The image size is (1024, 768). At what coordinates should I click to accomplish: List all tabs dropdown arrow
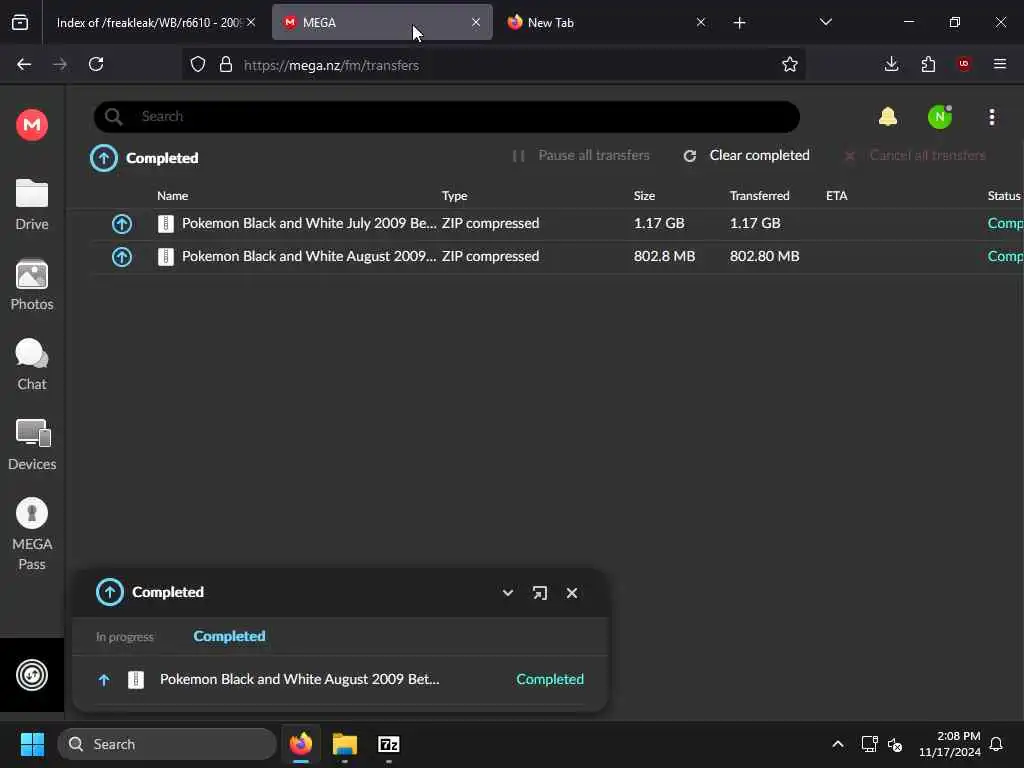(825, 22)
